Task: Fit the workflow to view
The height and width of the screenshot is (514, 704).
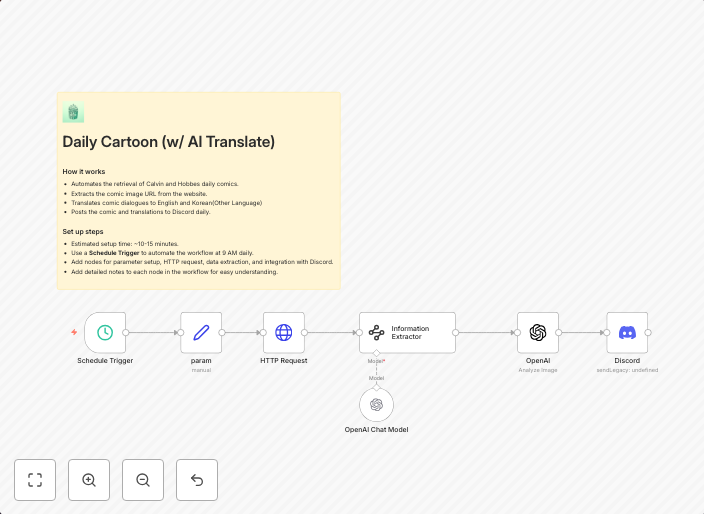Action: point(35,480)
